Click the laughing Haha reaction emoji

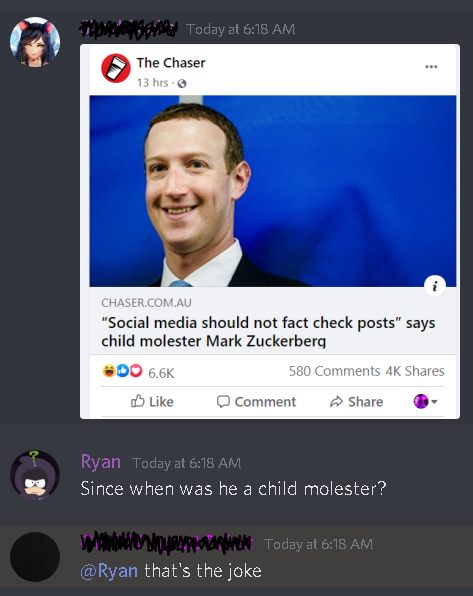(x=109, y=371)
